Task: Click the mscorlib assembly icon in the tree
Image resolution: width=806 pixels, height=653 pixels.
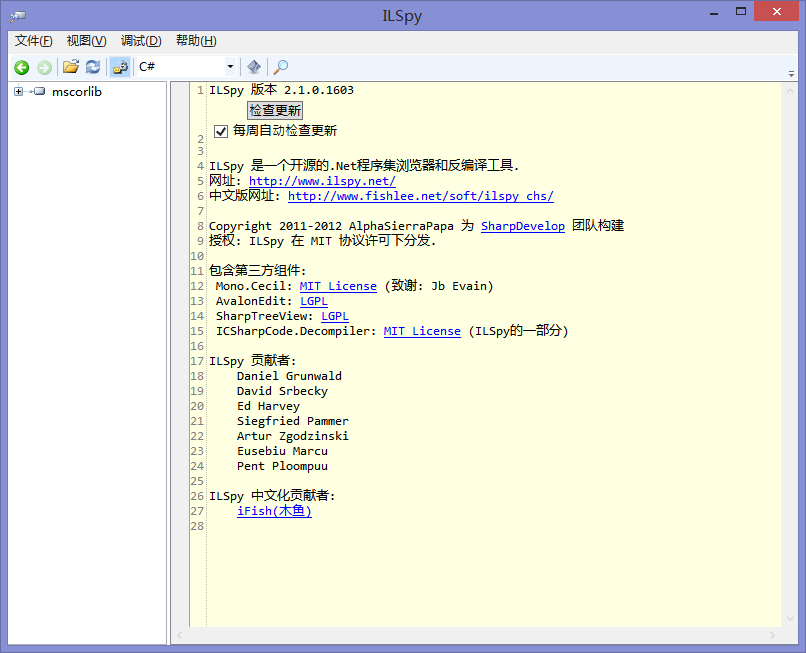Action: [x=39, y=92]
